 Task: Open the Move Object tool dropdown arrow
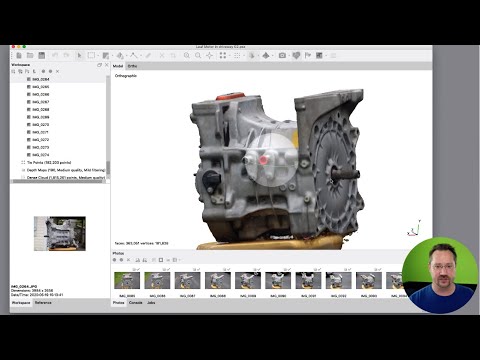tap(127, 56)
